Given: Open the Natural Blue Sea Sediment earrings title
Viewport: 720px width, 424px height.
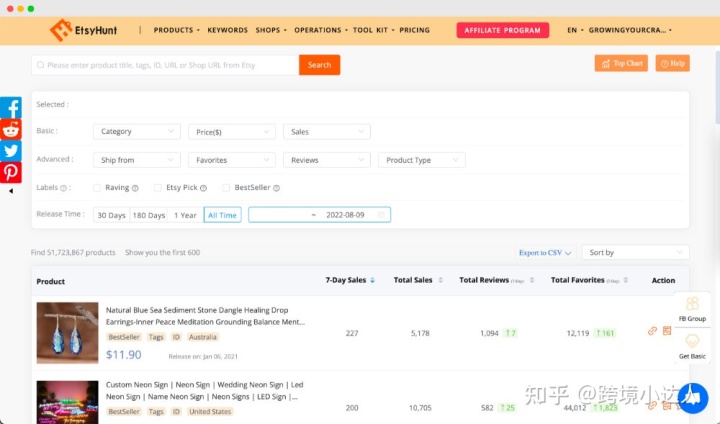Looking at the screenshot, I should pyautogui.click(x=205, y=316).
